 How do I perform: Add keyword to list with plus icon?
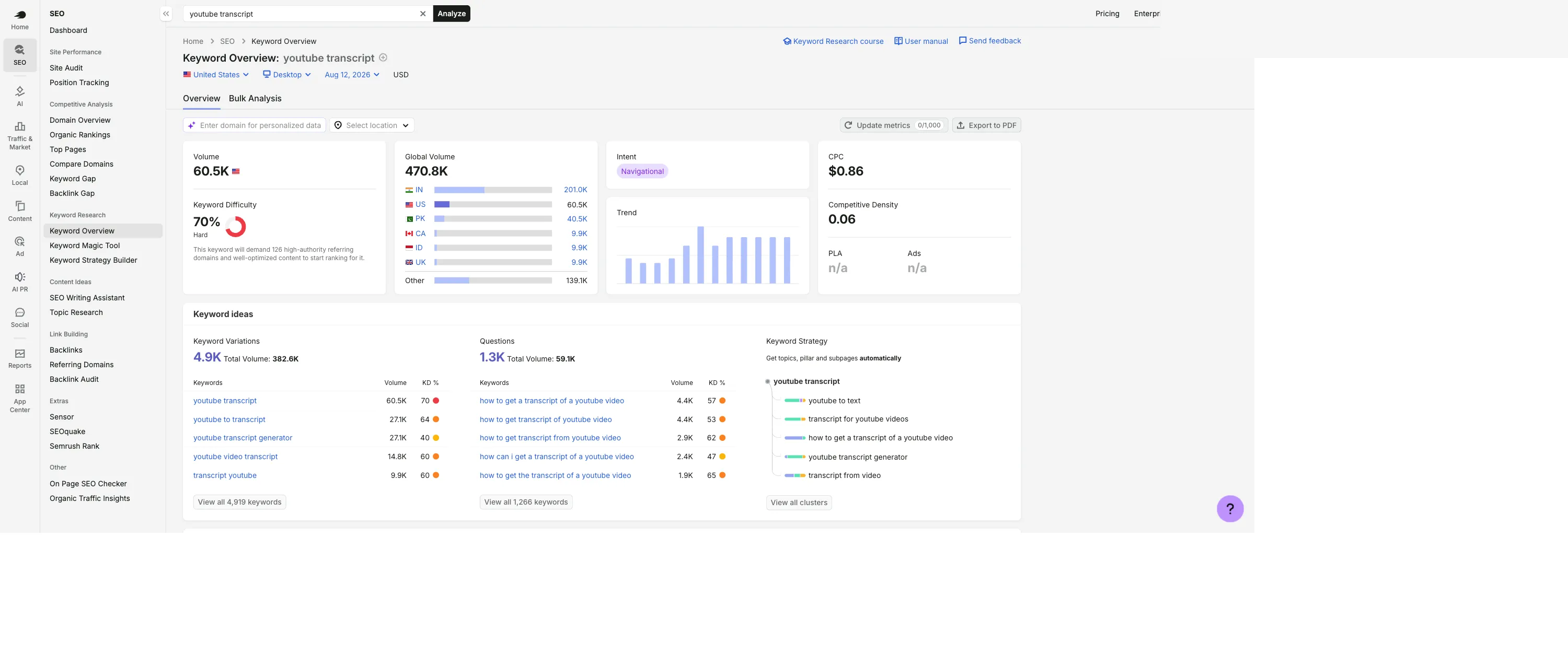(x=383, y=58)
